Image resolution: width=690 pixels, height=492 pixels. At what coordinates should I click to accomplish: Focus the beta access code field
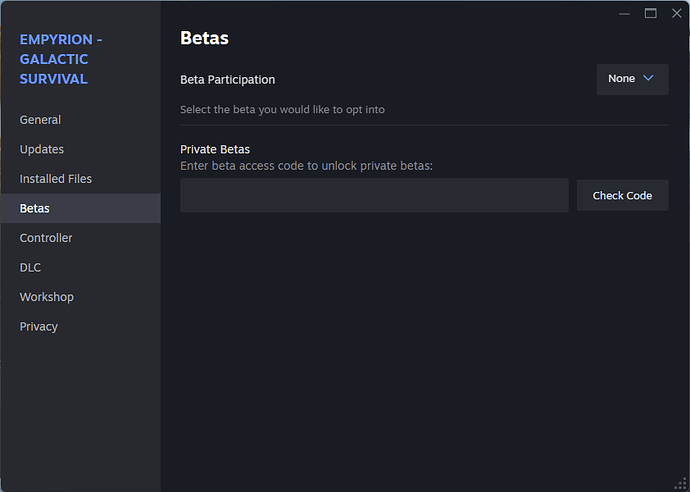(x=374, y=195)
